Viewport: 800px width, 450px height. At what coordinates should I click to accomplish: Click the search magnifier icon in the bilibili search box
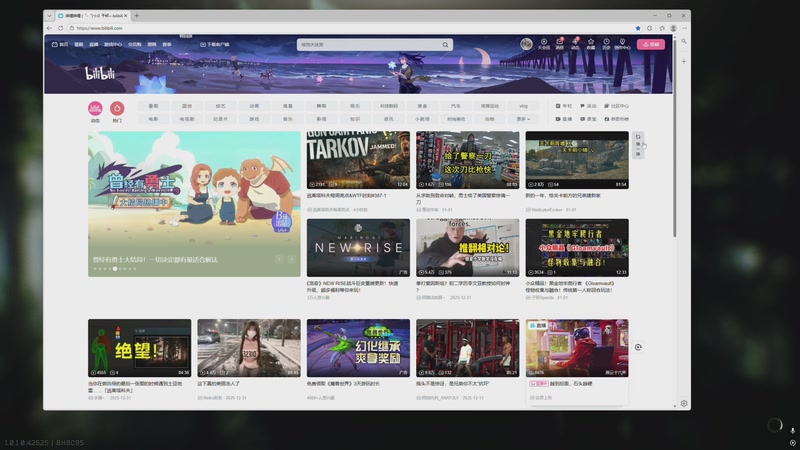(x=445, y=45)
